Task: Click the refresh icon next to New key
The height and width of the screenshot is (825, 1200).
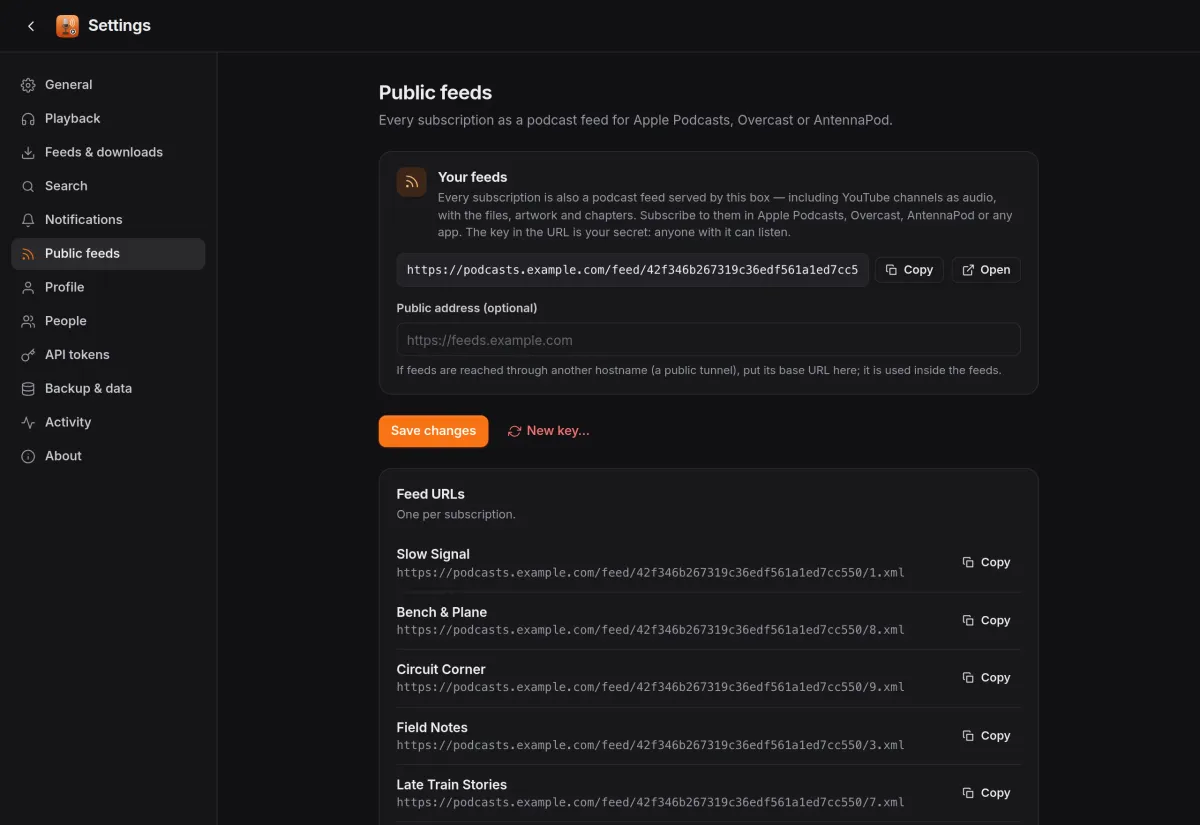Action: click(x=515, y=431)
